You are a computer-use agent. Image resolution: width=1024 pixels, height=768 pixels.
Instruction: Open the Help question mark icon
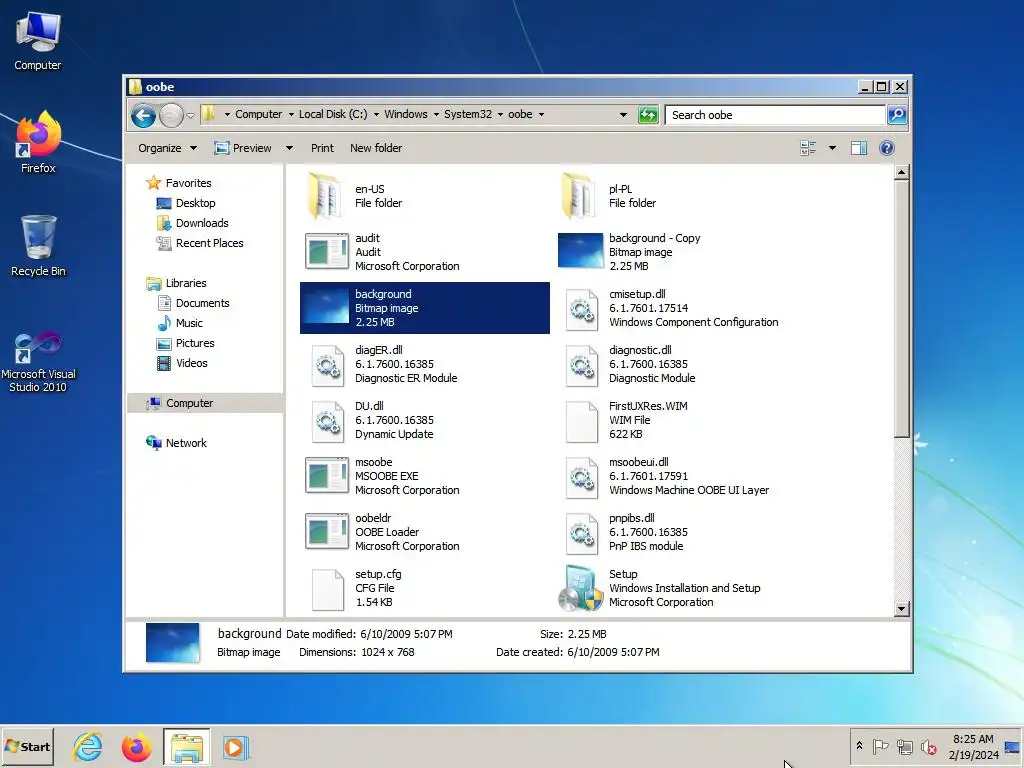886,148
